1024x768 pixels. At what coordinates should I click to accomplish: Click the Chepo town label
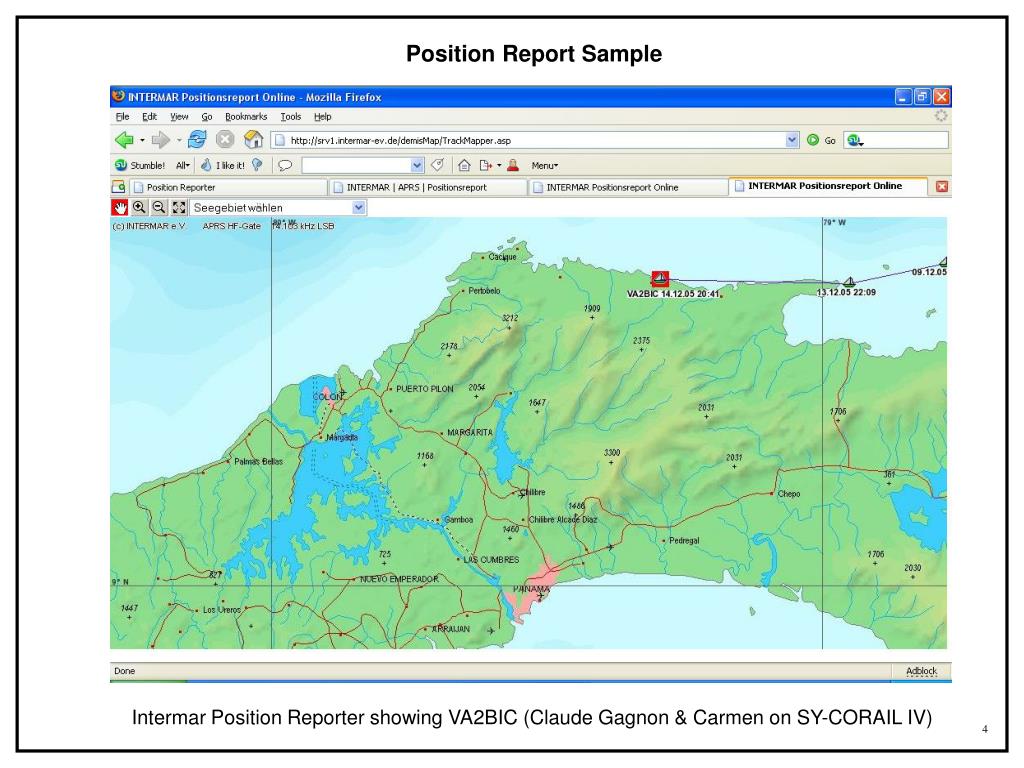pos(789,494)
